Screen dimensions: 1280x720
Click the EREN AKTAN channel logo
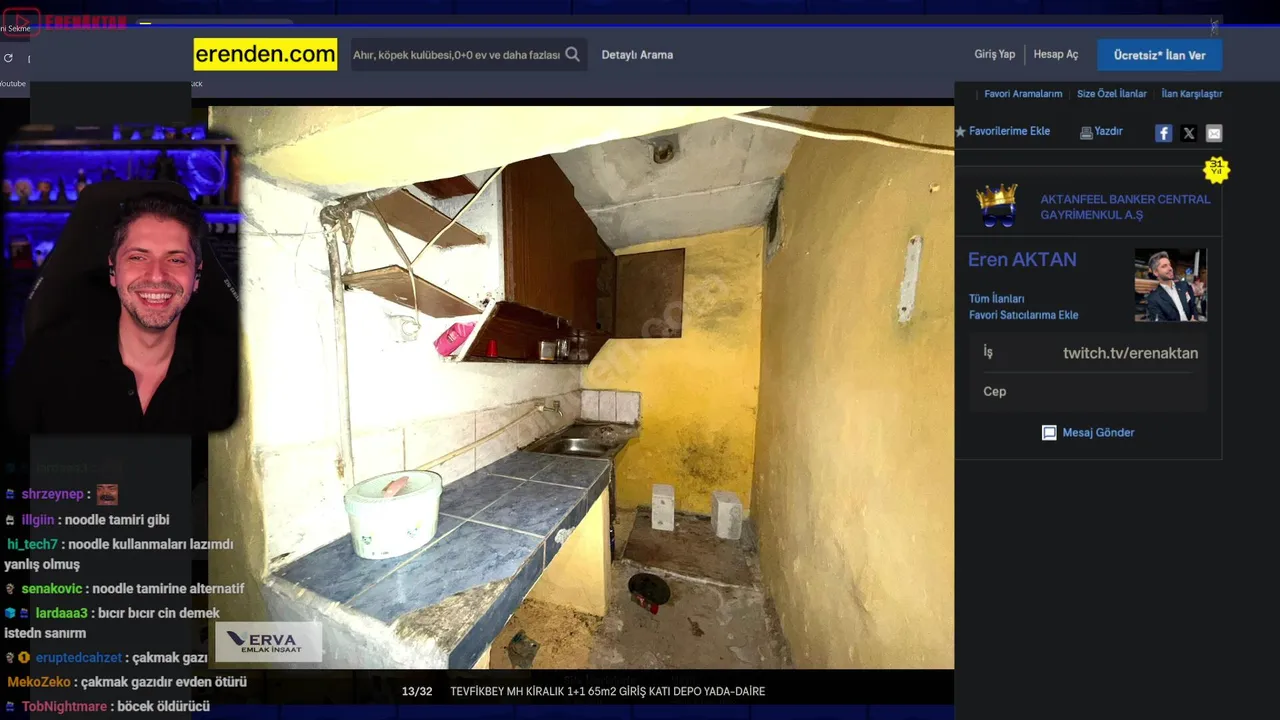click(64, 20)
